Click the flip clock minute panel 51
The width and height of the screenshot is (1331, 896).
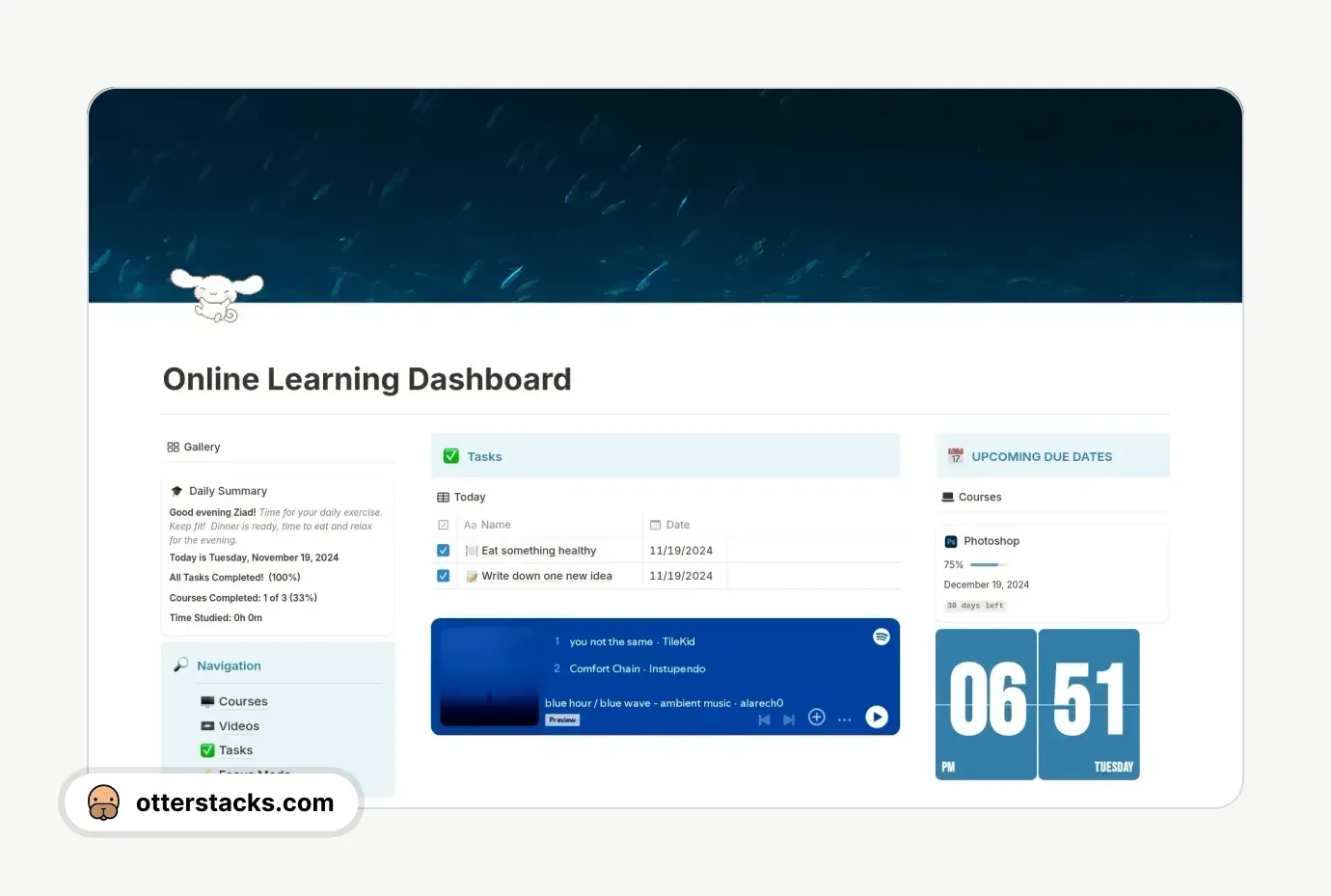click(x=1089, y=704)
